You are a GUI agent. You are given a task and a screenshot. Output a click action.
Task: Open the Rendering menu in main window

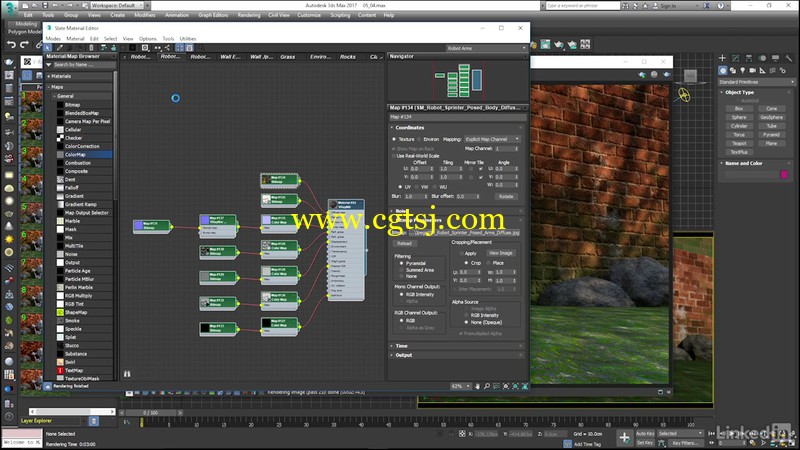point(248,15)
